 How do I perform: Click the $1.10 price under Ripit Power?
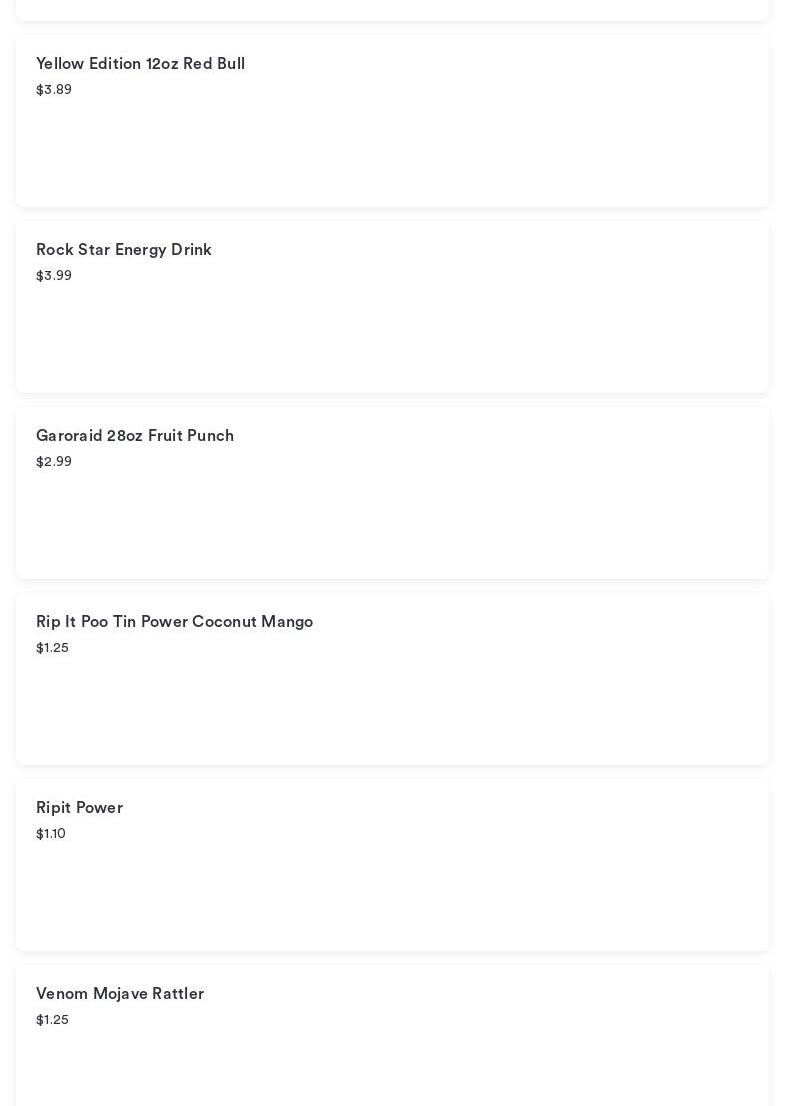pyautogui.click(x=51, y=834)
